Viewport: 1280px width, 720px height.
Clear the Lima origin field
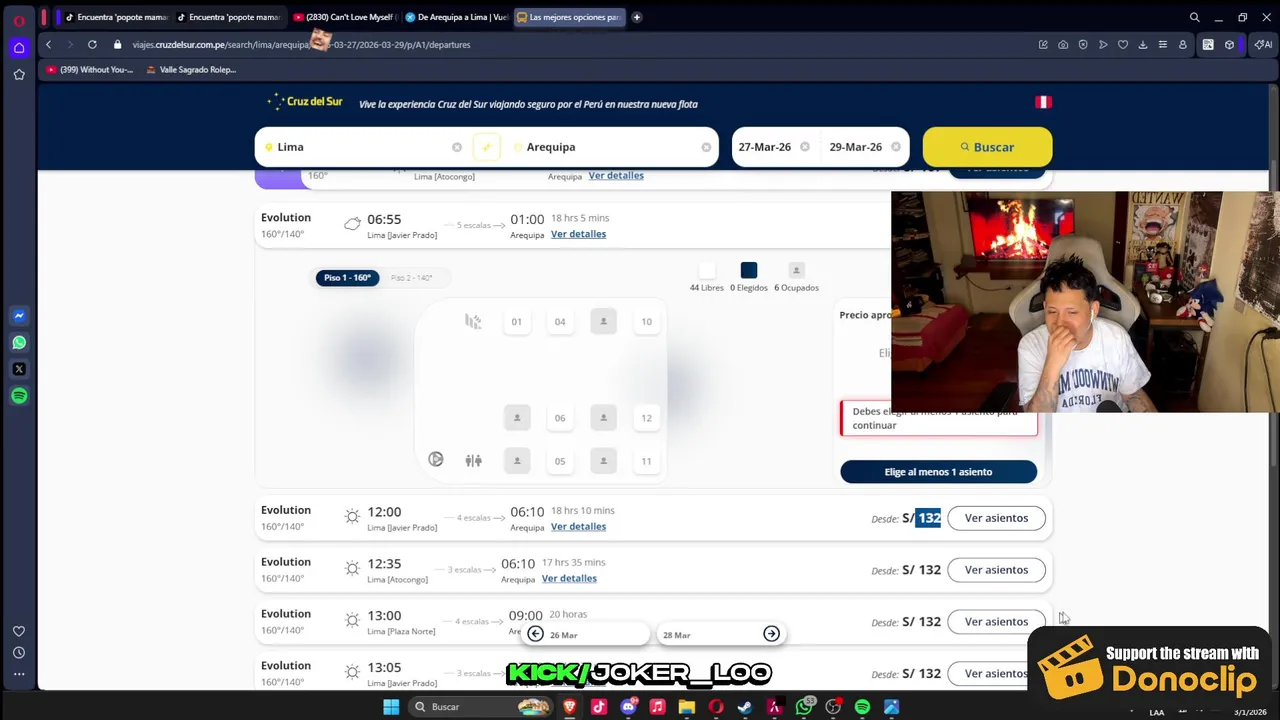tap(457, 147)
